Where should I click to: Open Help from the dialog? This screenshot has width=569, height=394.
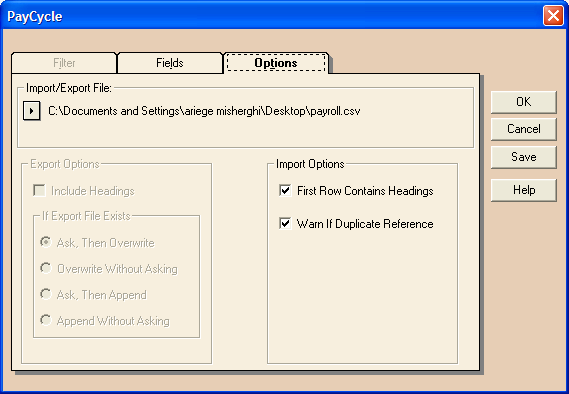[524, 190]
